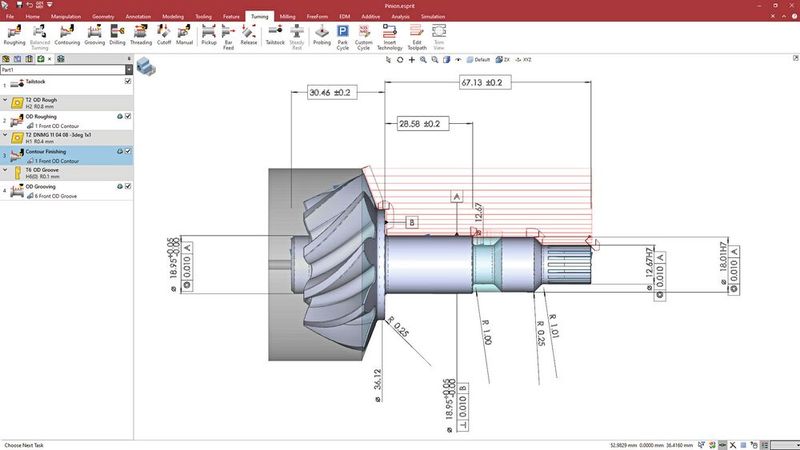Switch to the ZX work plane

tap(506, 60)
